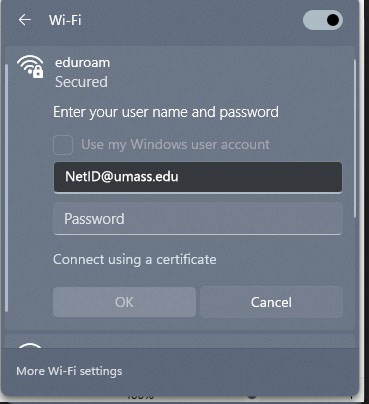Image resolution: width=369 pixels, height=404 pixels.
Task: Go back using the left arrow icon
Action: [x=24, y=20]
